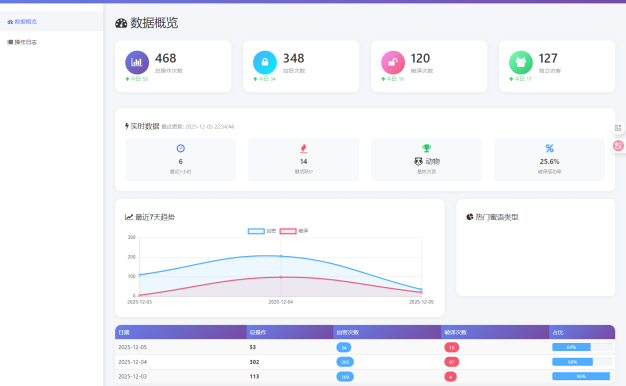The image size is (626, 386).
Task: Click the 实时数据 section heading
Action: click(x=145, y=126)
